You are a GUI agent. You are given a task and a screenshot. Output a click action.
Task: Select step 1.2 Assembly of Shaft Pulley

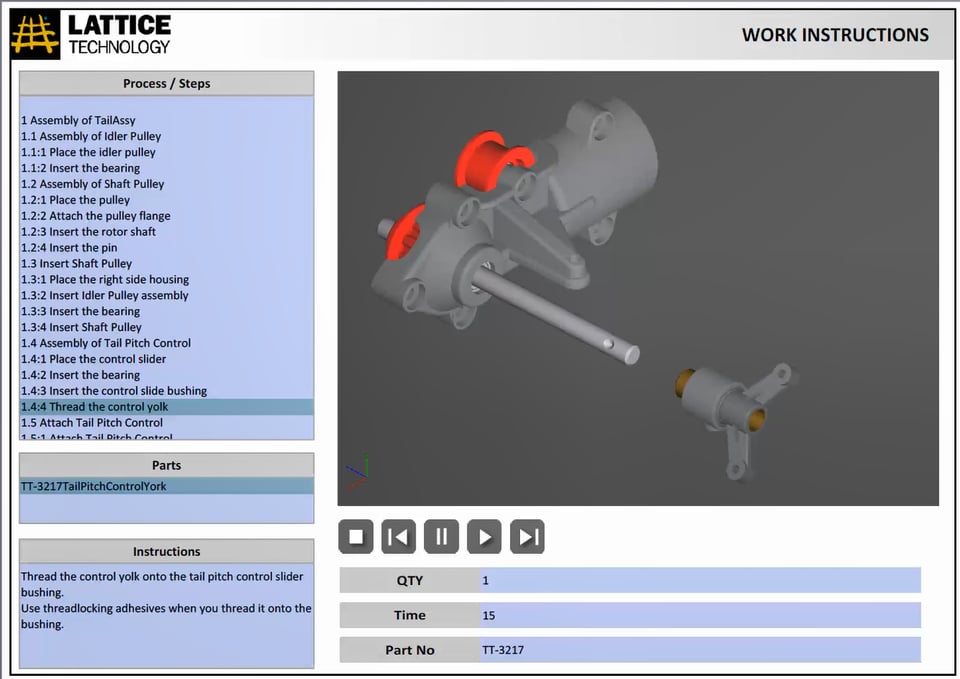[x=94, y=184]
